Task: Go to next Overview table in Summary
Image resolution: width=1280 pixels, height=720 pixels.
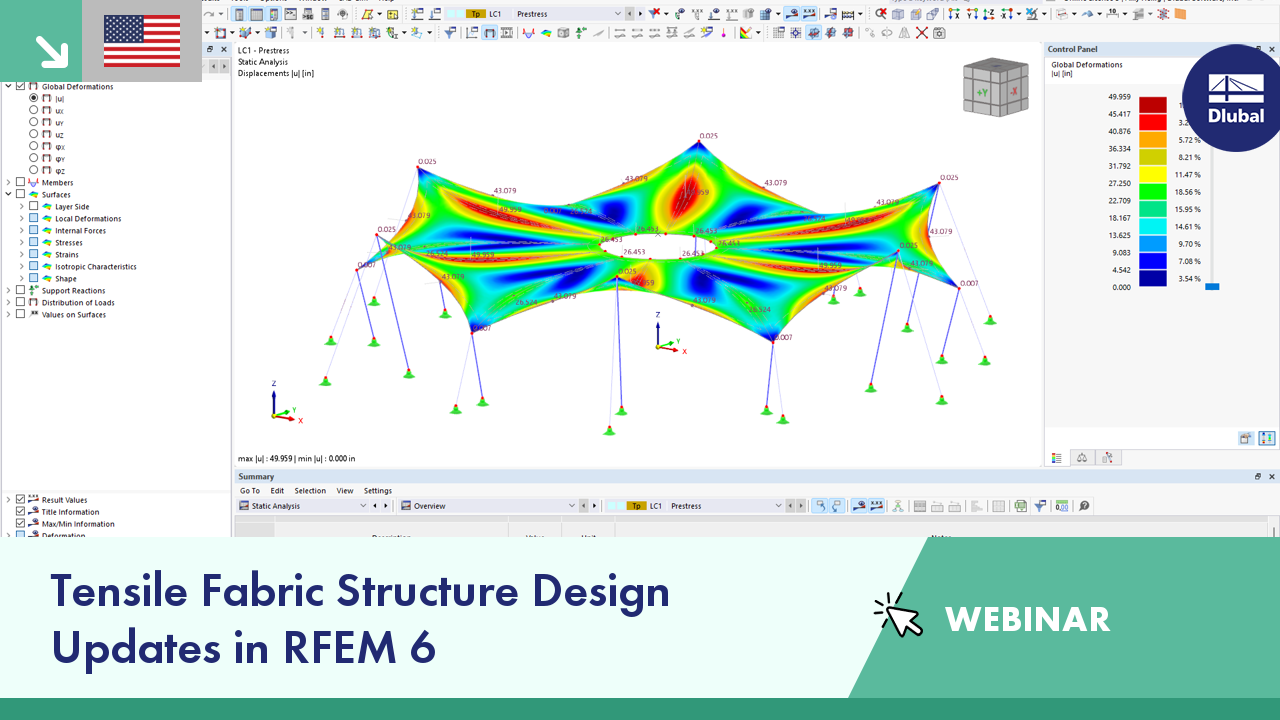Action: click(594, 506)
